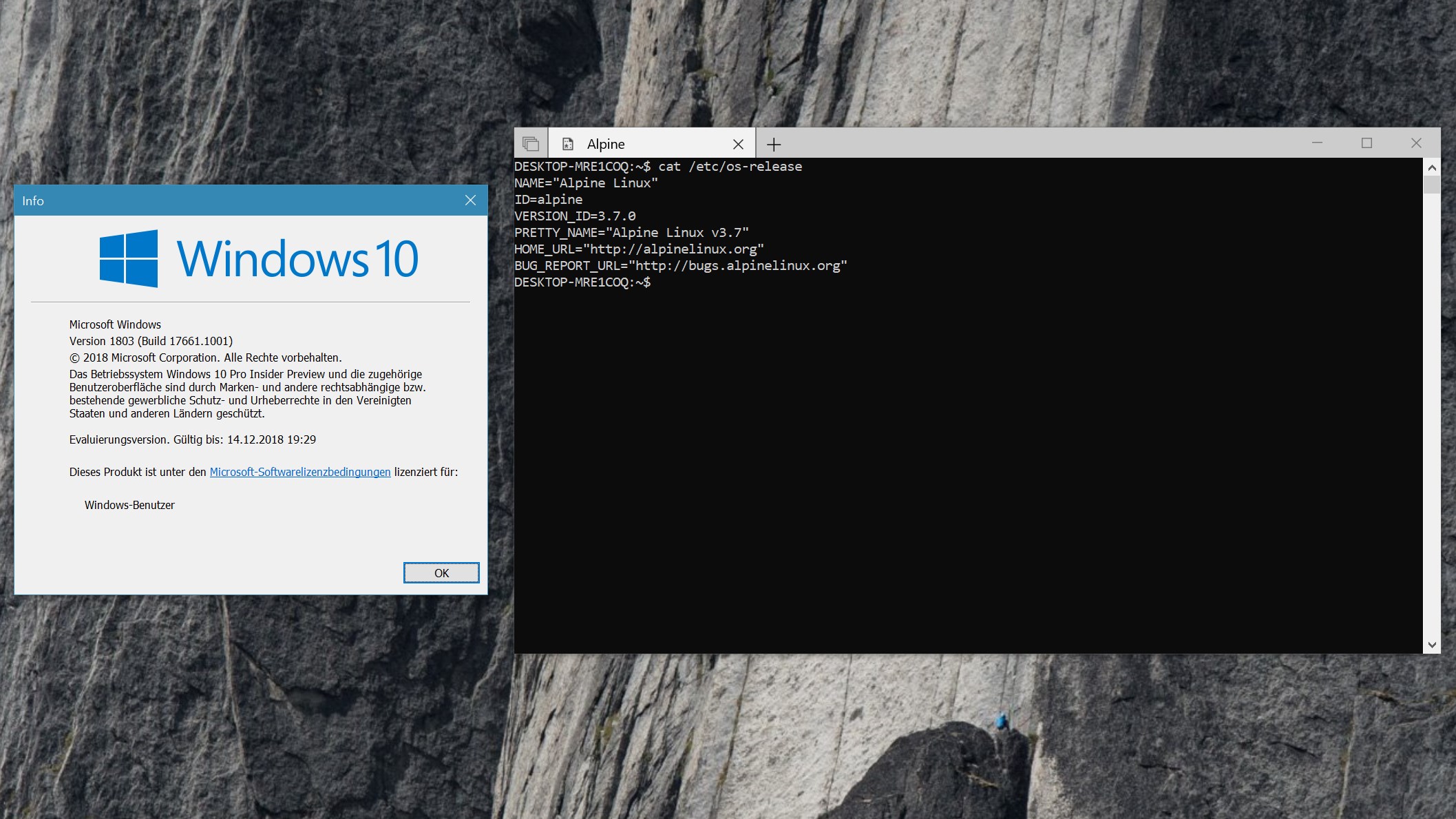Click the Windows logo in the Info dialog
The image size is (1456, 819).
[129, 258]
